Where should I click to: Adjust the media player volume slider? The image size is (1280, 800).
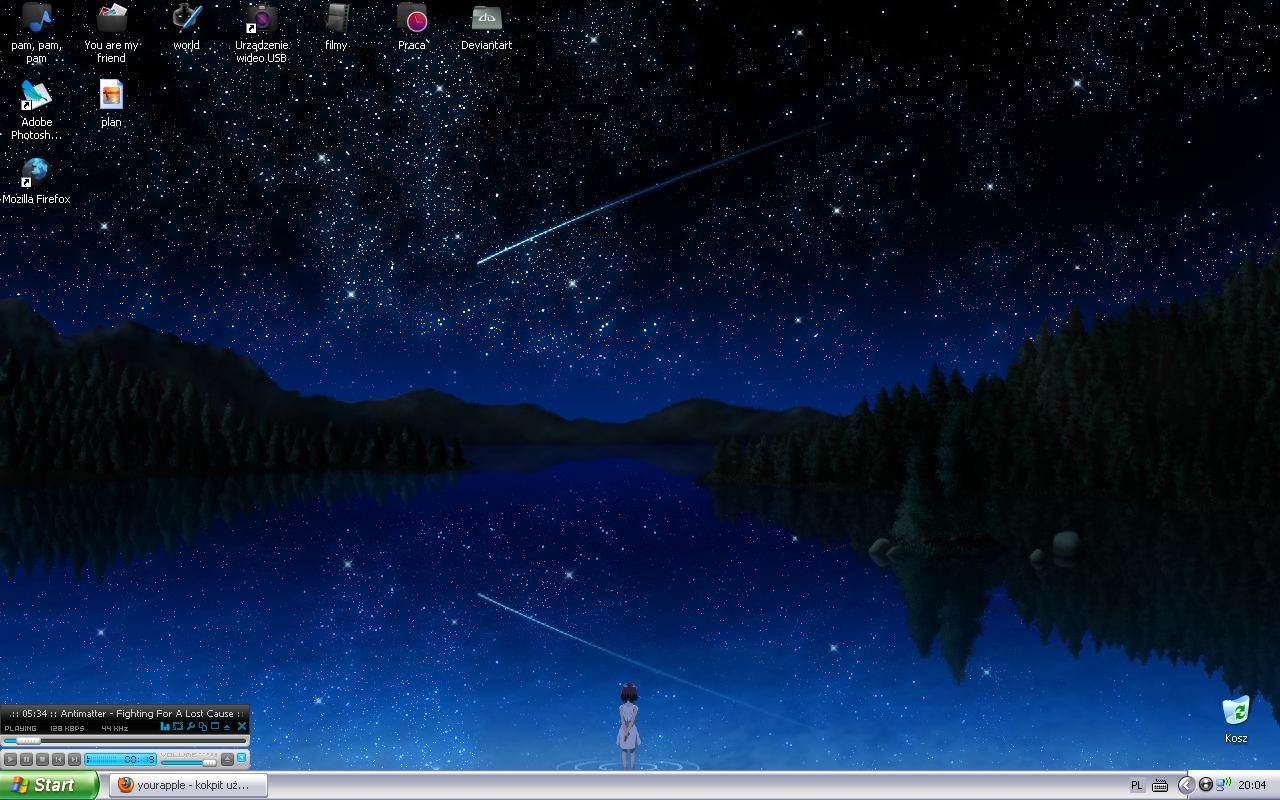[x=188, y=763]
